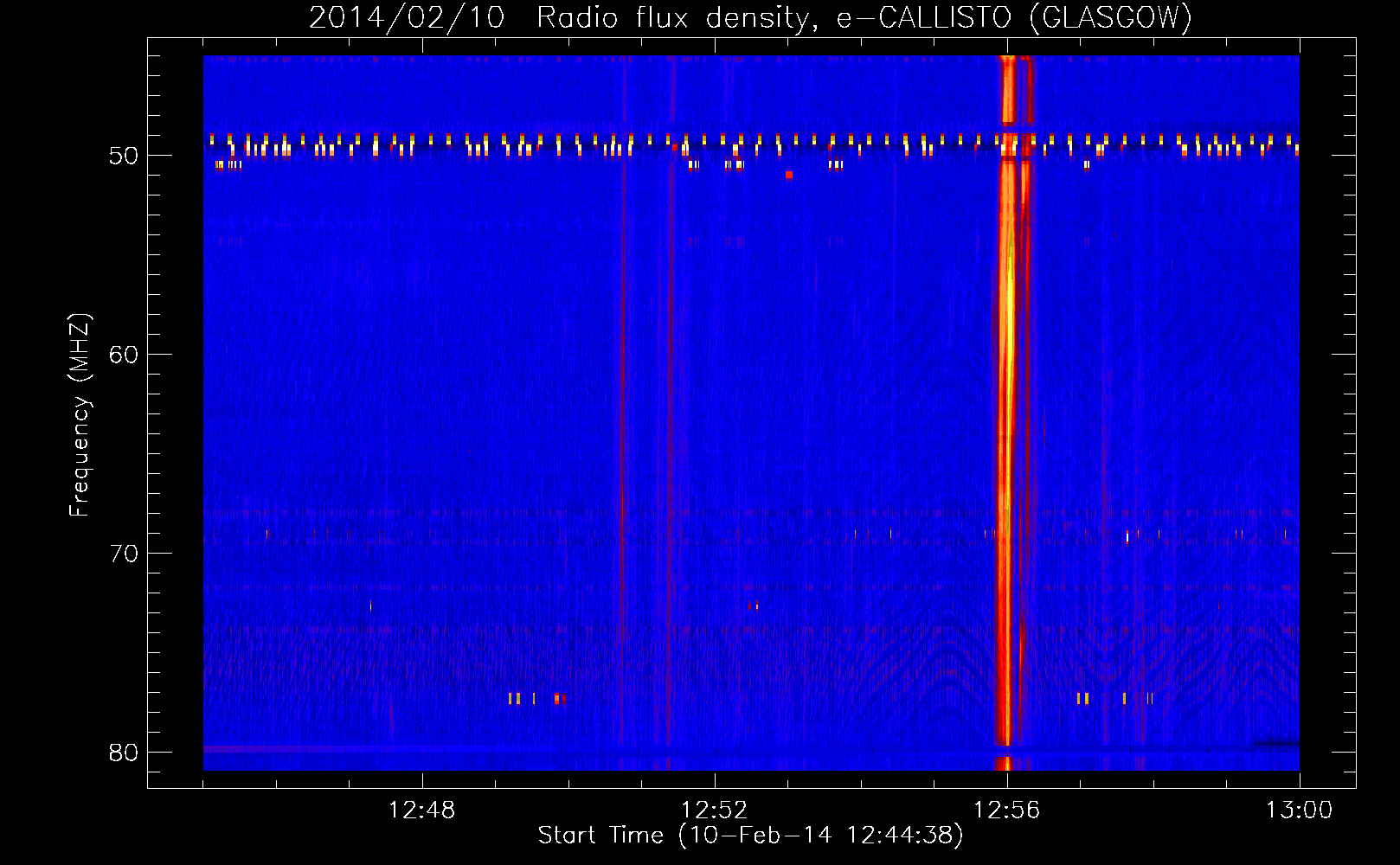1400x865 pixels.
Task: Click the plot title 'Radio flux density, e-CALLISTO (GLASGOW)'
Action: click(864, 17)
